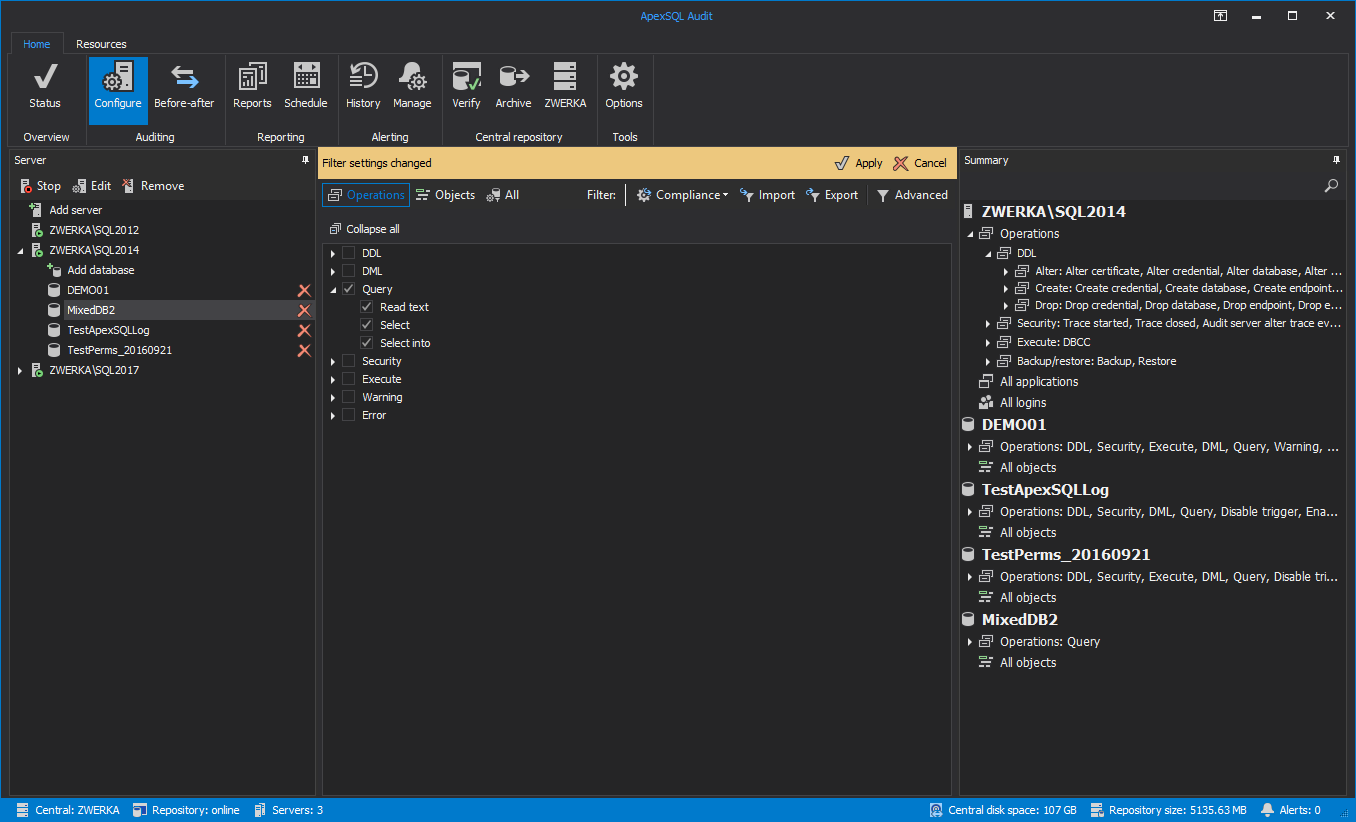Collapse the Query operations node
1356x822 pixels.
pos(333,290)
